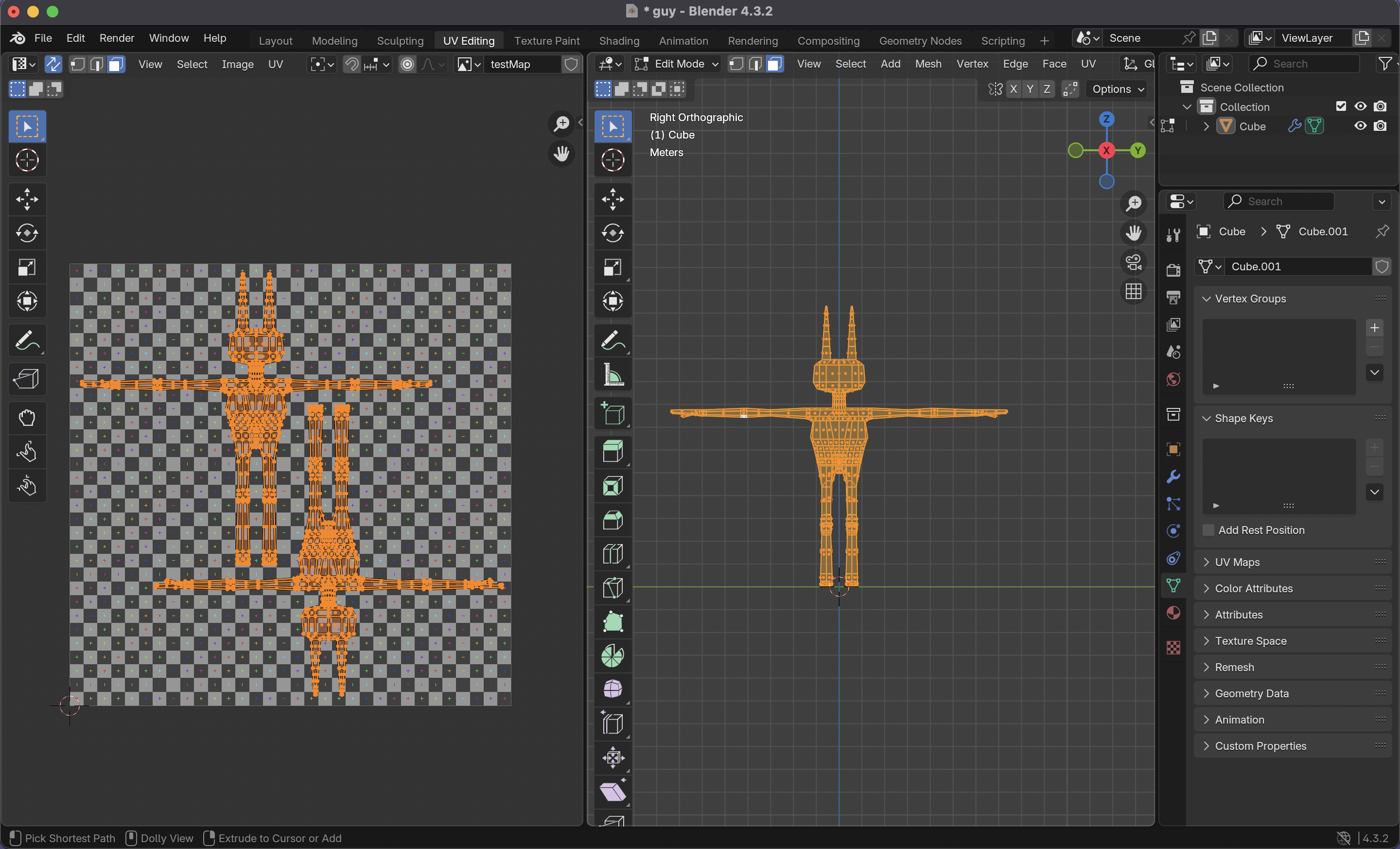
Task: Select the Measure tool in viewport toolbar
Action: tap(612, 375)
